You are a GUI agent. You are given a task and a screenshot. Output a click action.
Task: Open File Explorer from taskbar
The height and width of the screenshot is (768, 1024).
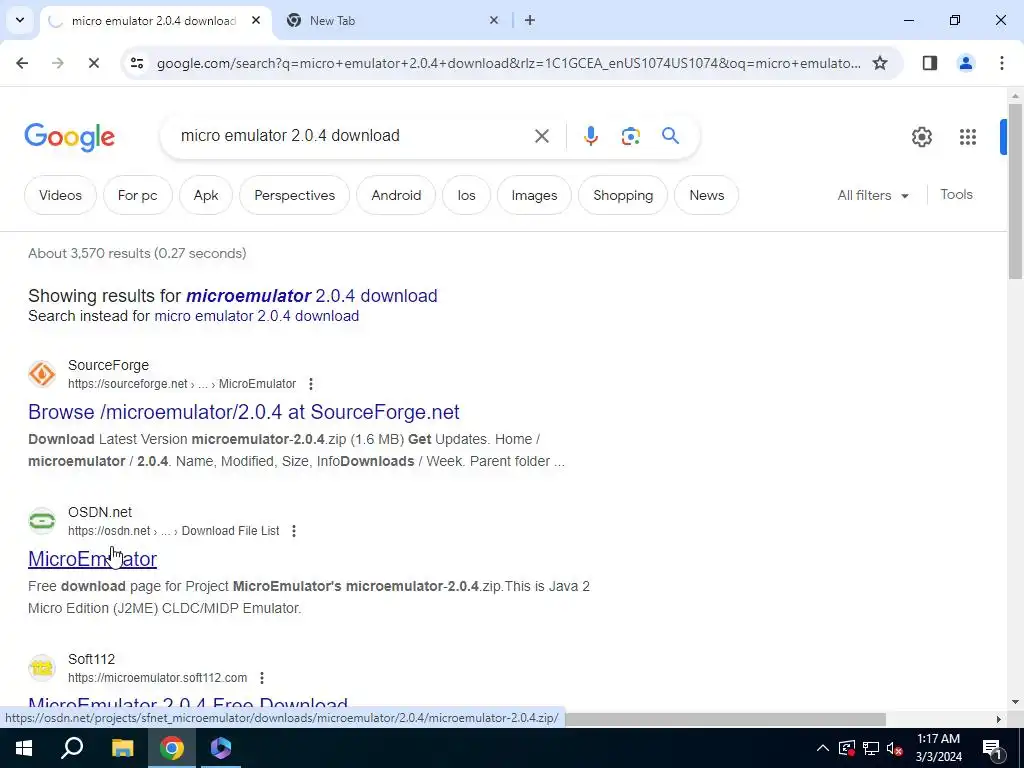tap(122, 748)
